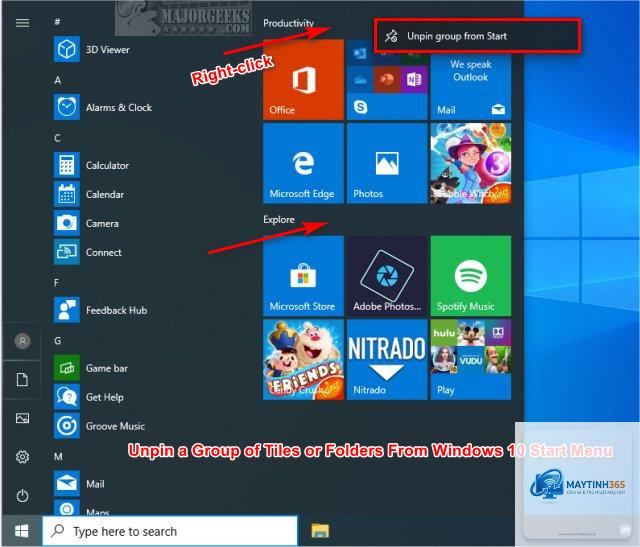The height and width of the screenshot is (547, 640).
Task: Click the G letter section header
Action: [57, 340]
